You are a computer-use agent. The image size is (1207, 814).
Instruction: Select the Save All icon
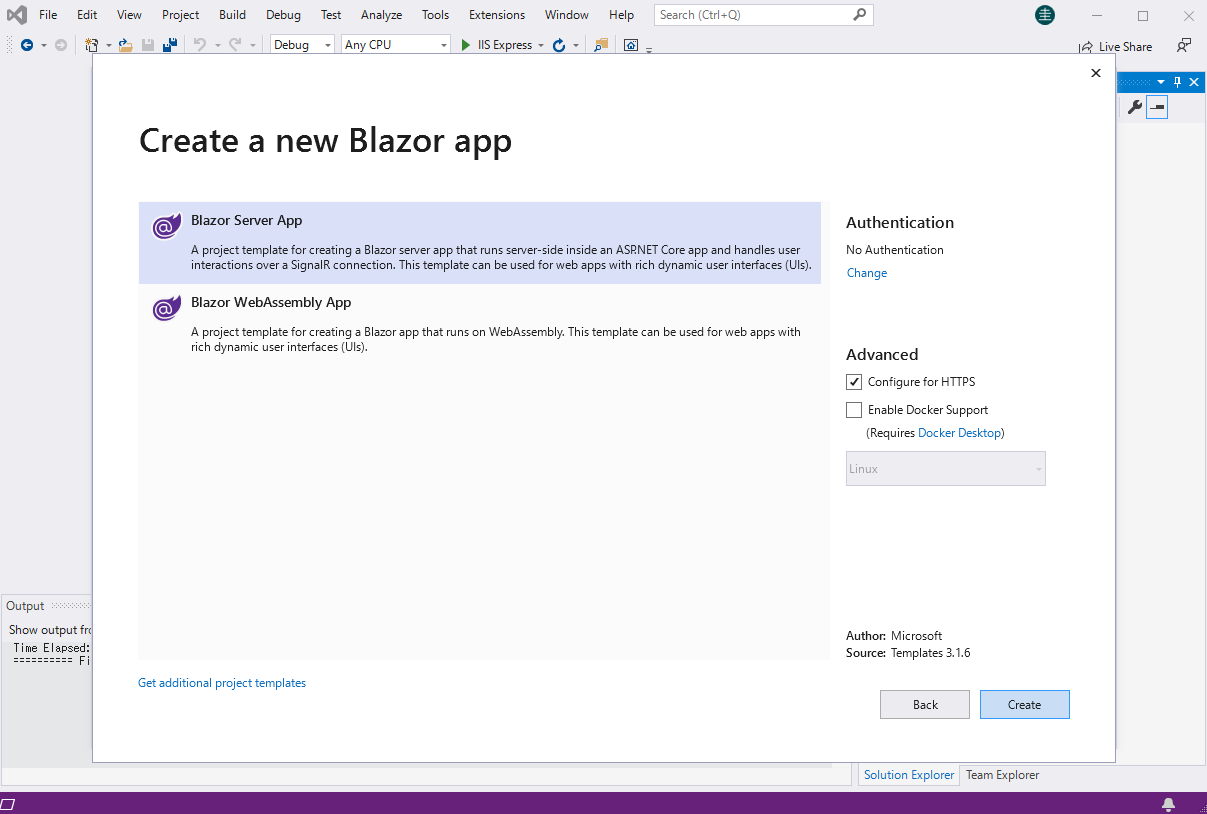(168, 44)
